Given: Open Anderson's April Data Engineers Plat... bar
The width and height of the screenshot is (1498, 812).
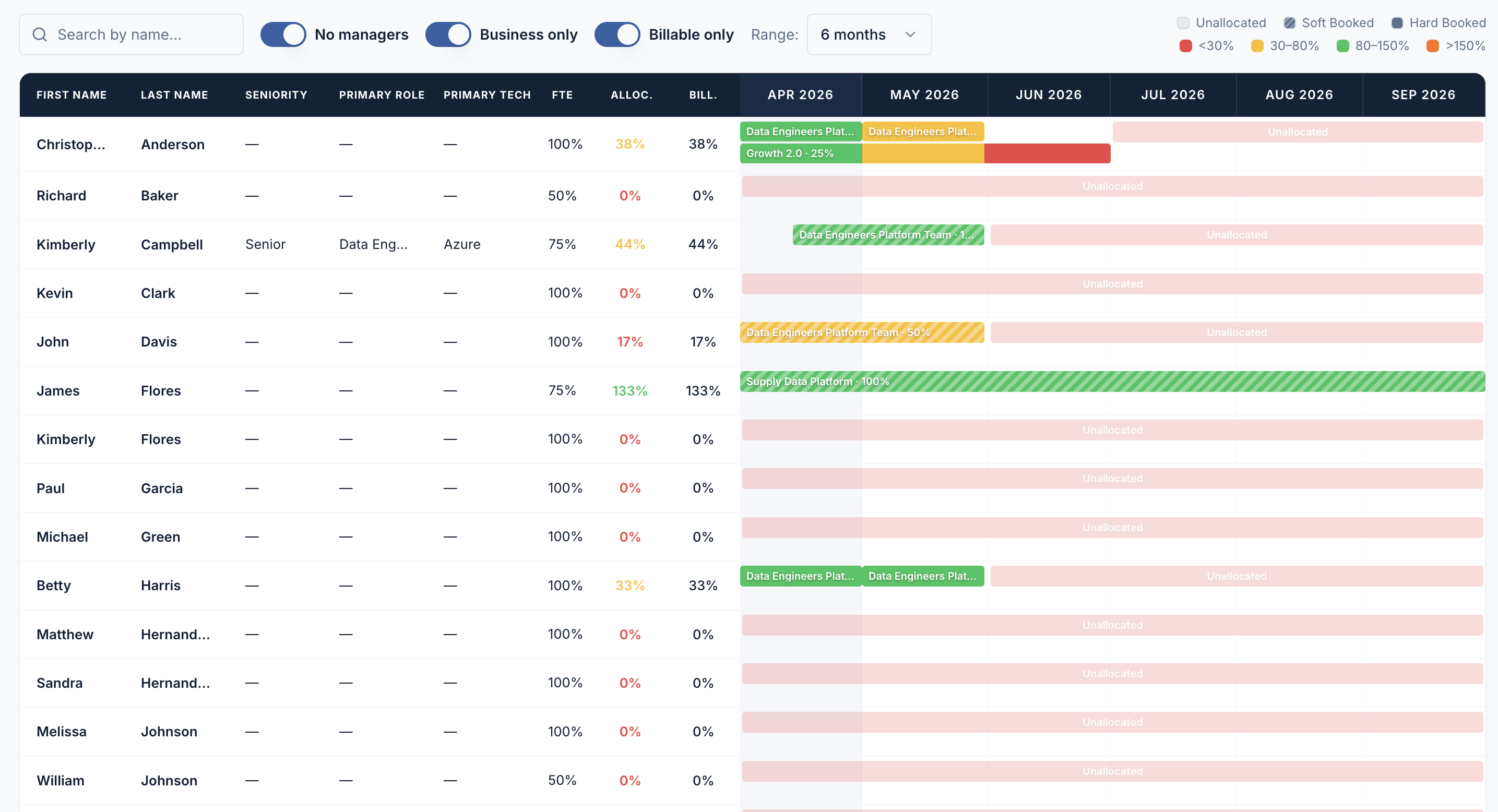Looking at the screenshot, I should pos(801,132).
